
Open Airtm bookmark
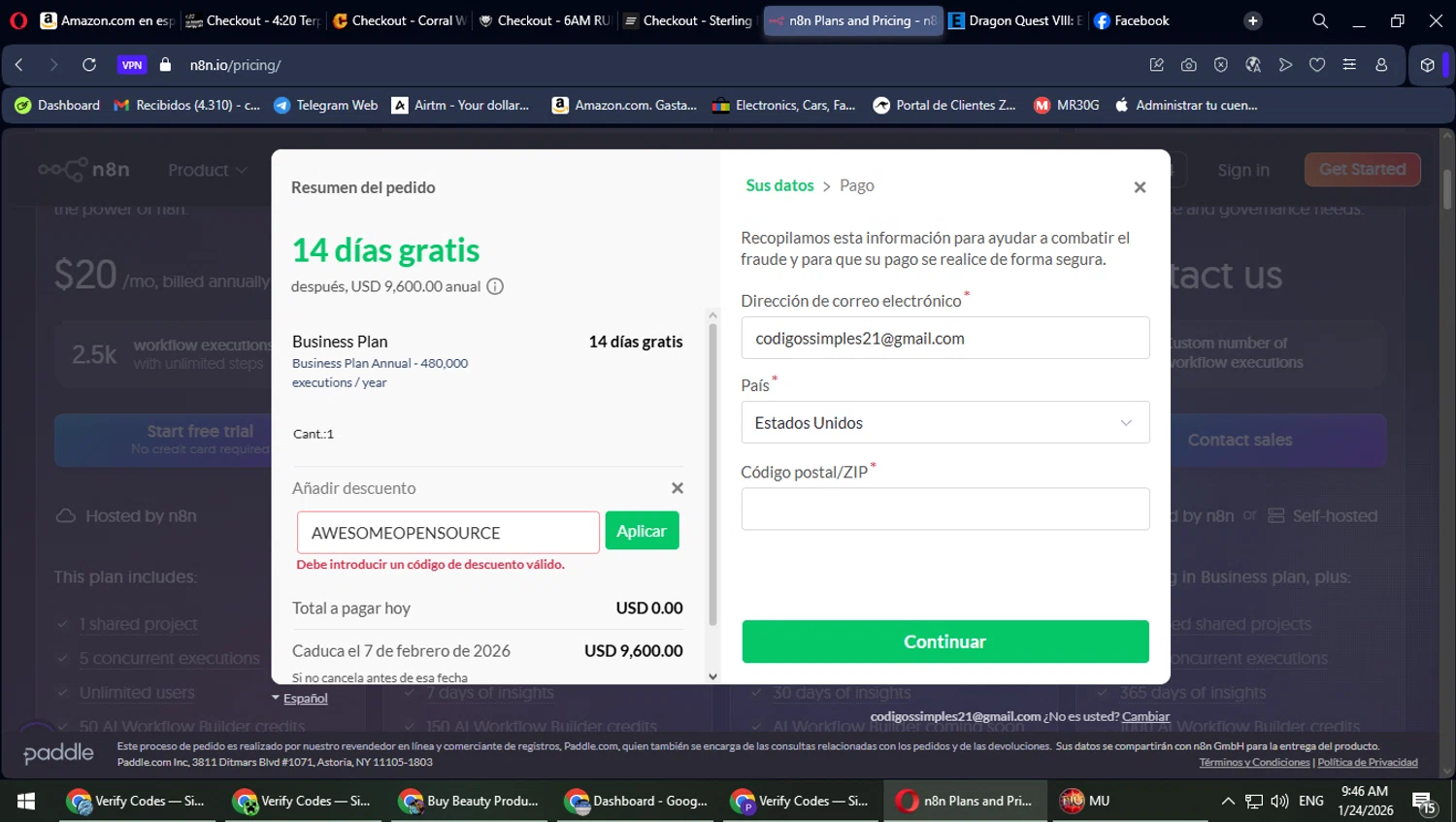461,105
